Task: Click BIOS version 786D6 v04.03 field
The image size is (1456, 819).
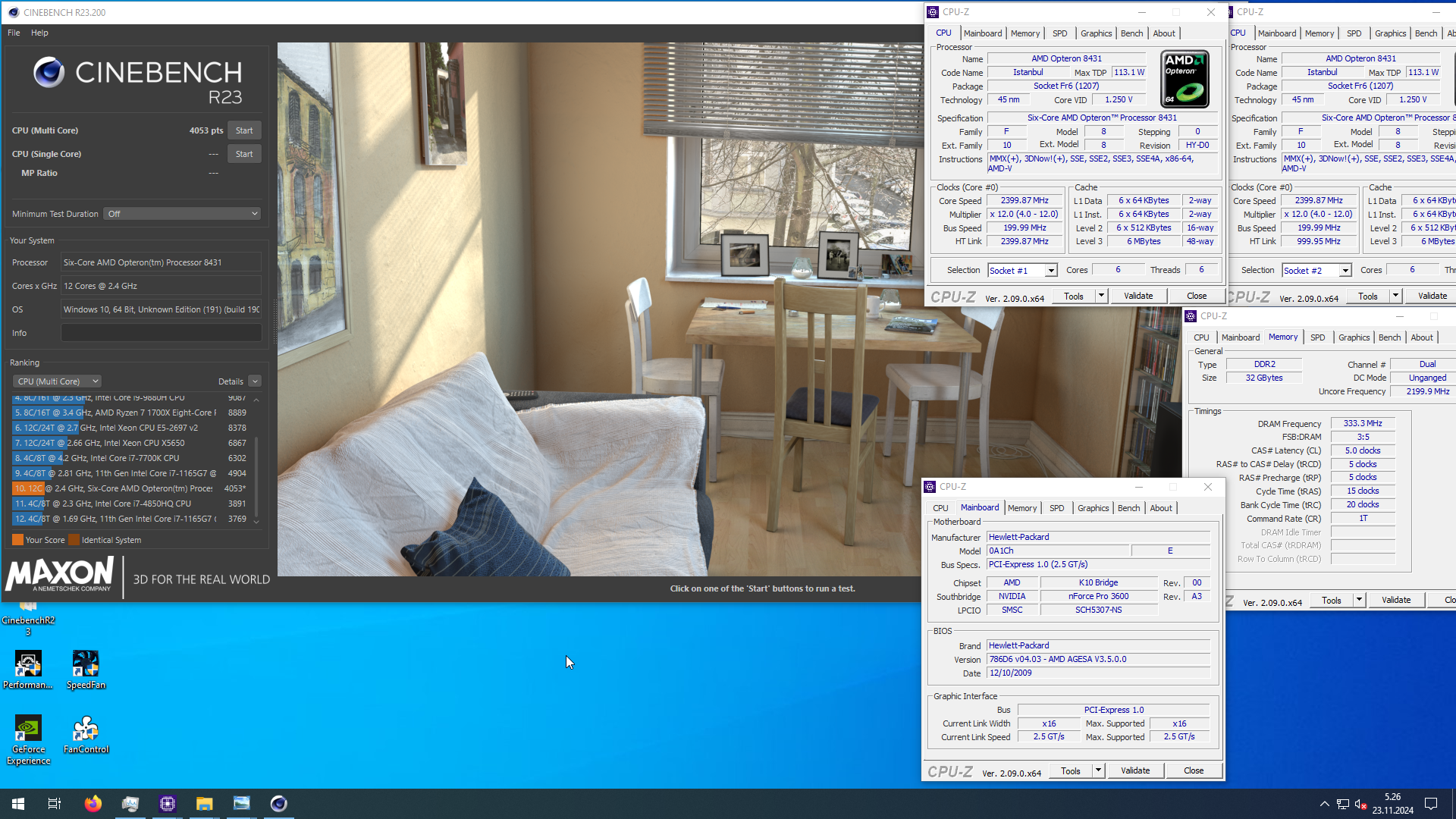Action: click(x=1098, y=660)
